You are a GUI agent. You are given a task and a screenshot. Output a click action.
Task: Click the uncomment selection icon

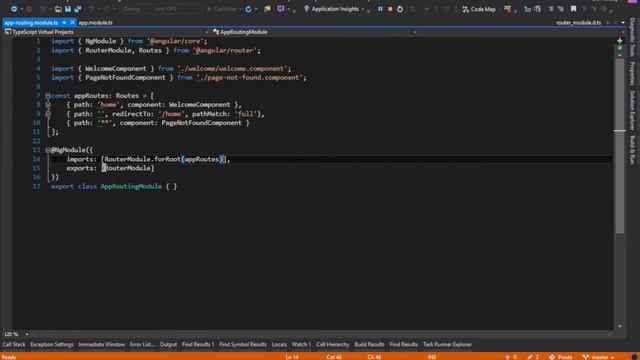(x=560, y=9)
